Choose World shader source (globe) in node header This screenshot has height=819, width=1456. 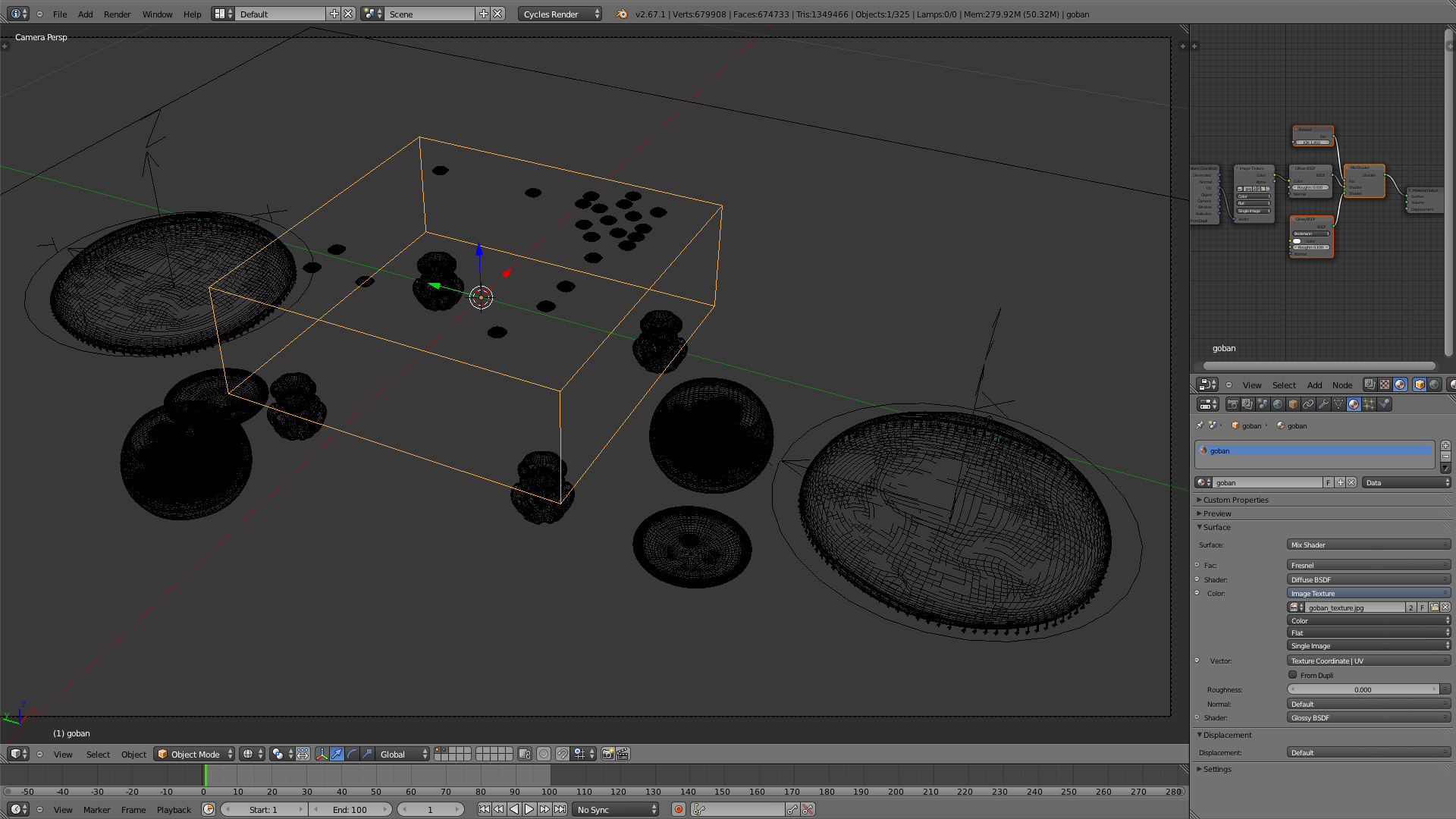point(1434,384)
